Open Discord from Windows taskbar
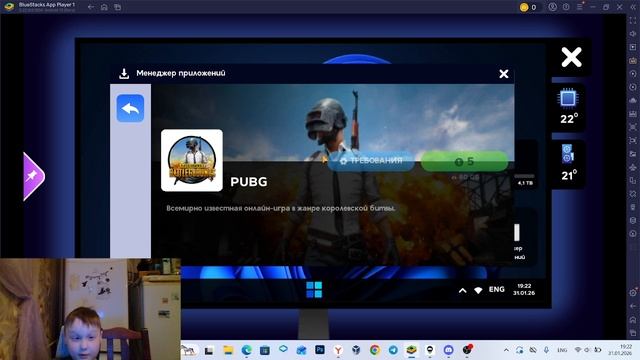 [449, 350]
